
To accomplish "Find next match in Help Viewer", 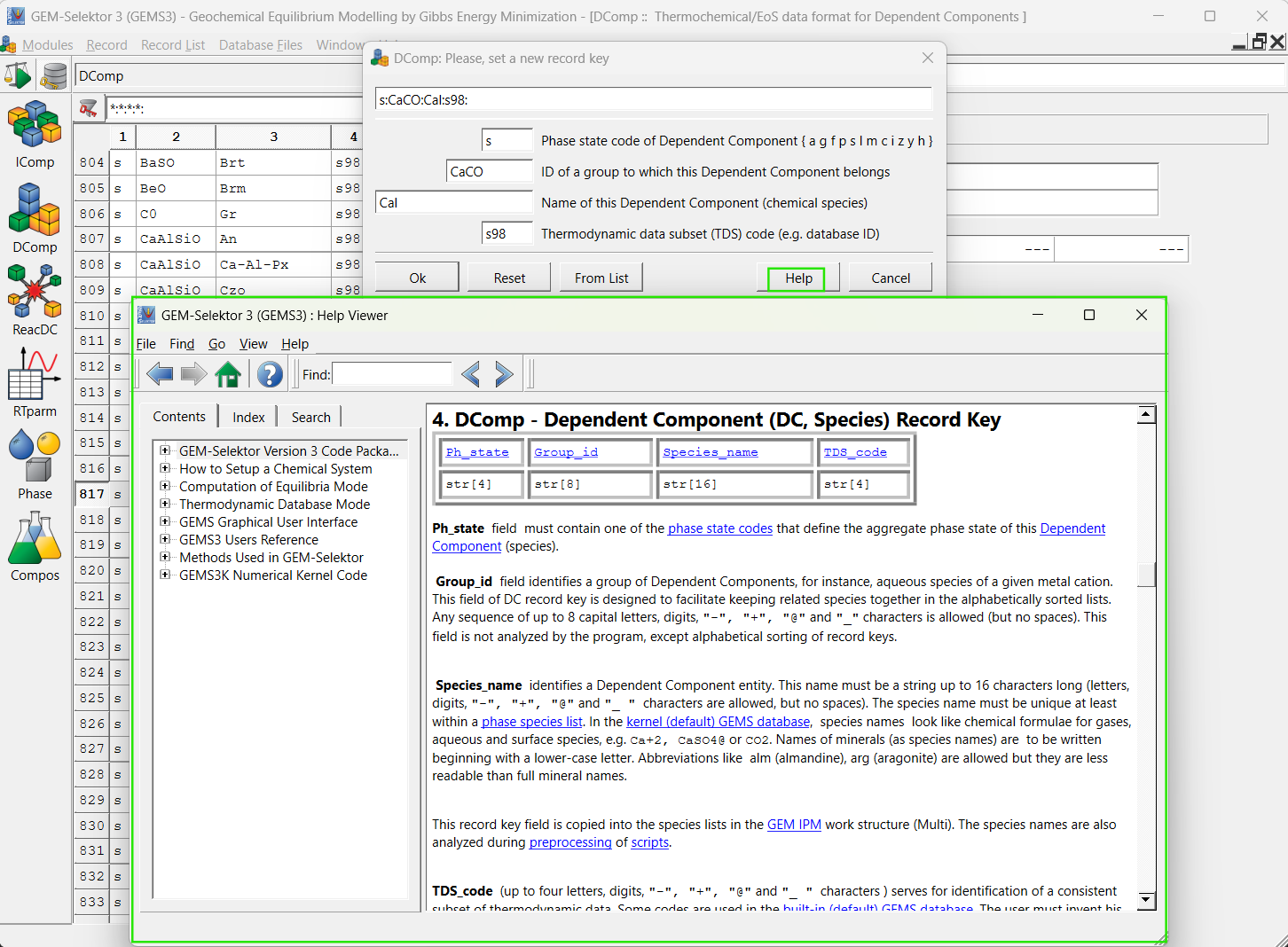I will coord(504,374).
